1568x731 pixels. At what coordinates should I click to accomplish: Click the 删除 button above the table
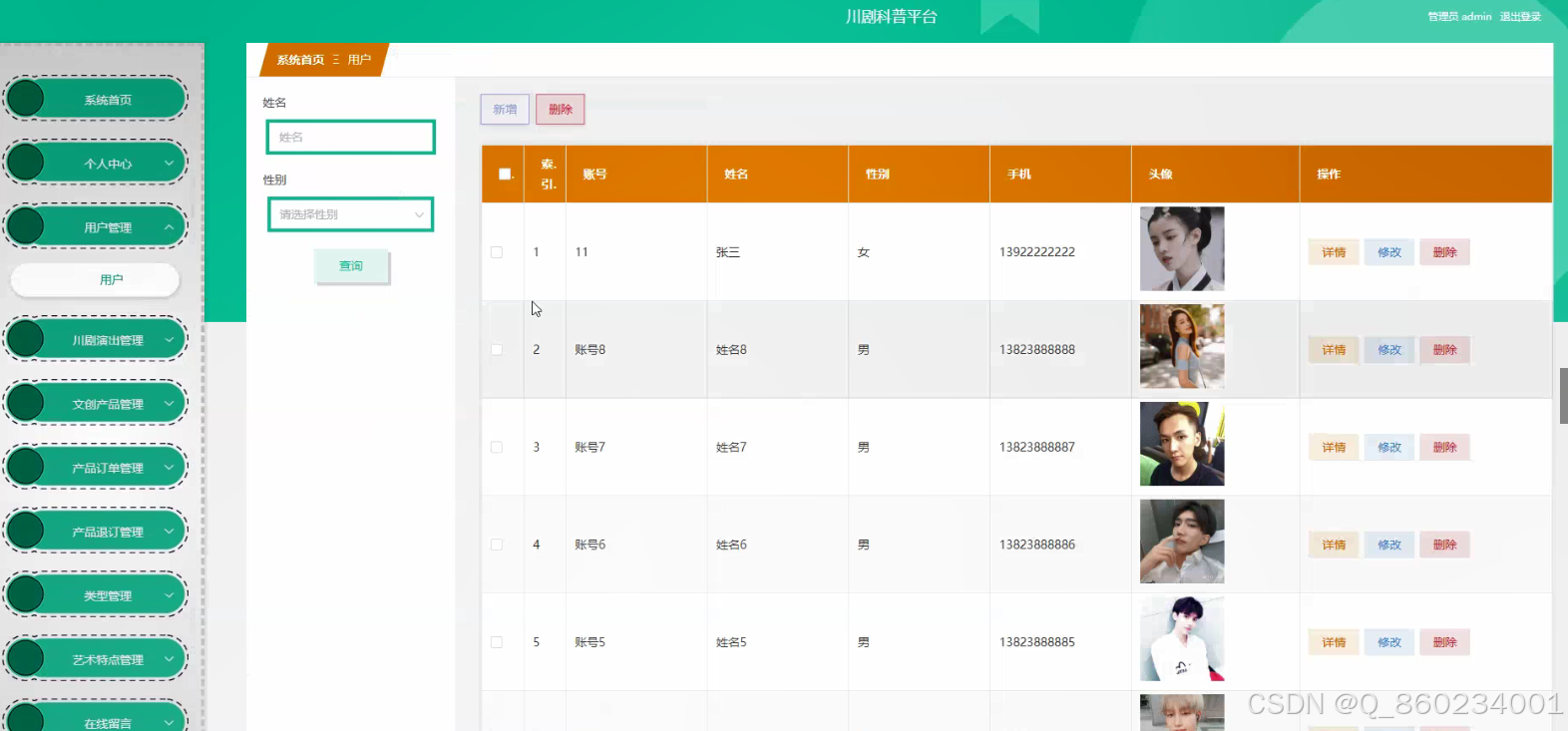pos(561,110)
